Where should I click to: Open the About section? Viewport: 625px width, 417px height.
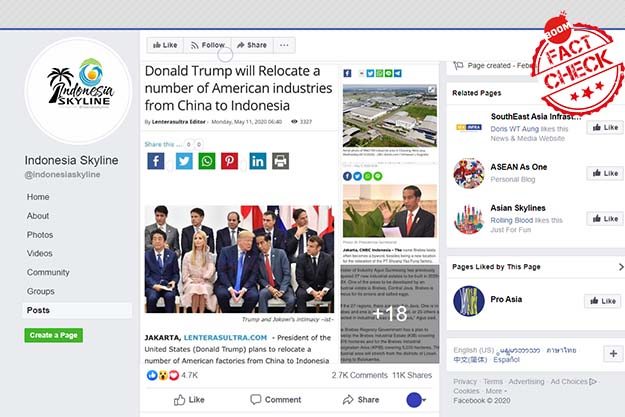coord(38,216)
